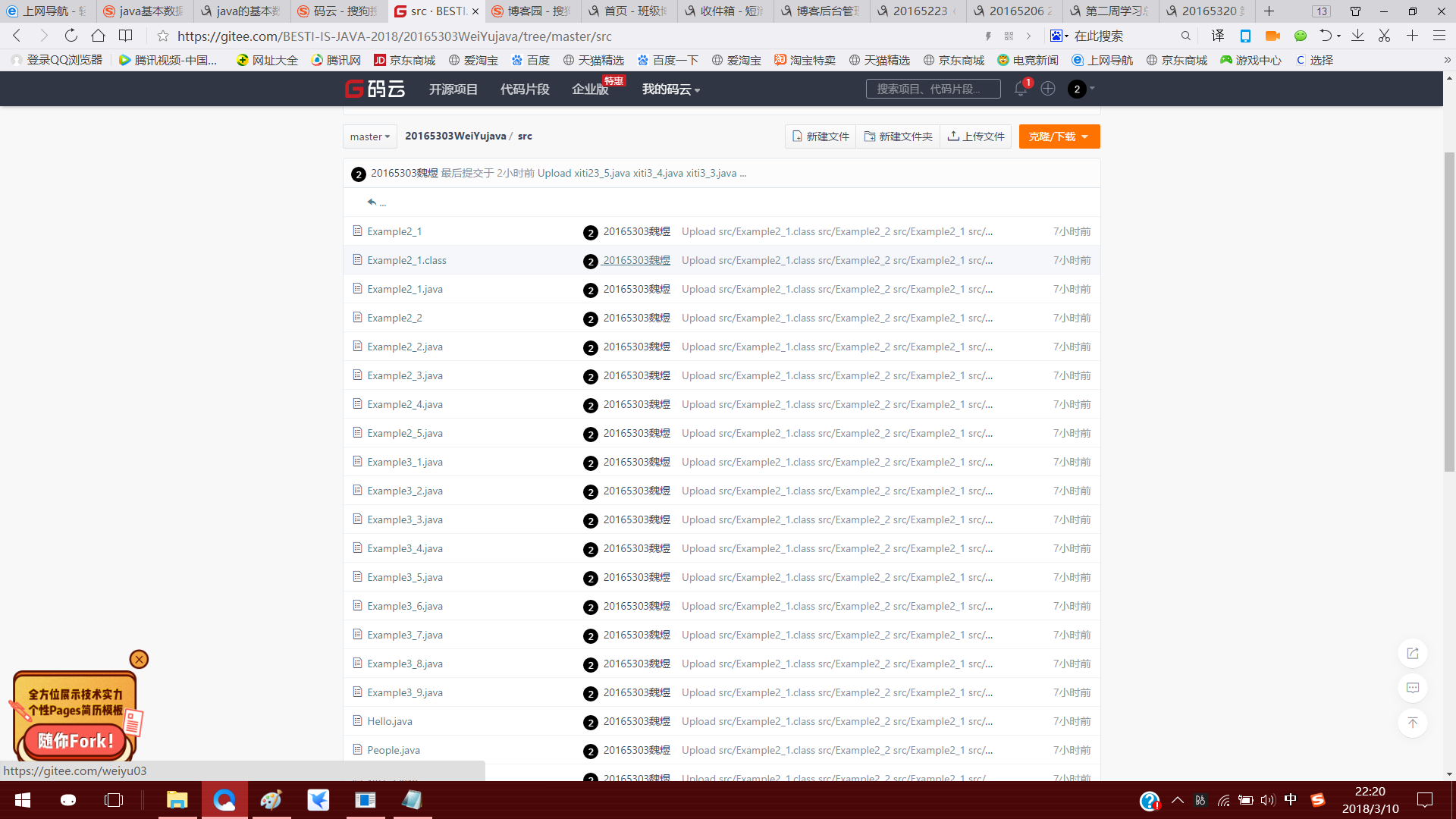Click the translate 译 toolbar icon

[1218, 36]
